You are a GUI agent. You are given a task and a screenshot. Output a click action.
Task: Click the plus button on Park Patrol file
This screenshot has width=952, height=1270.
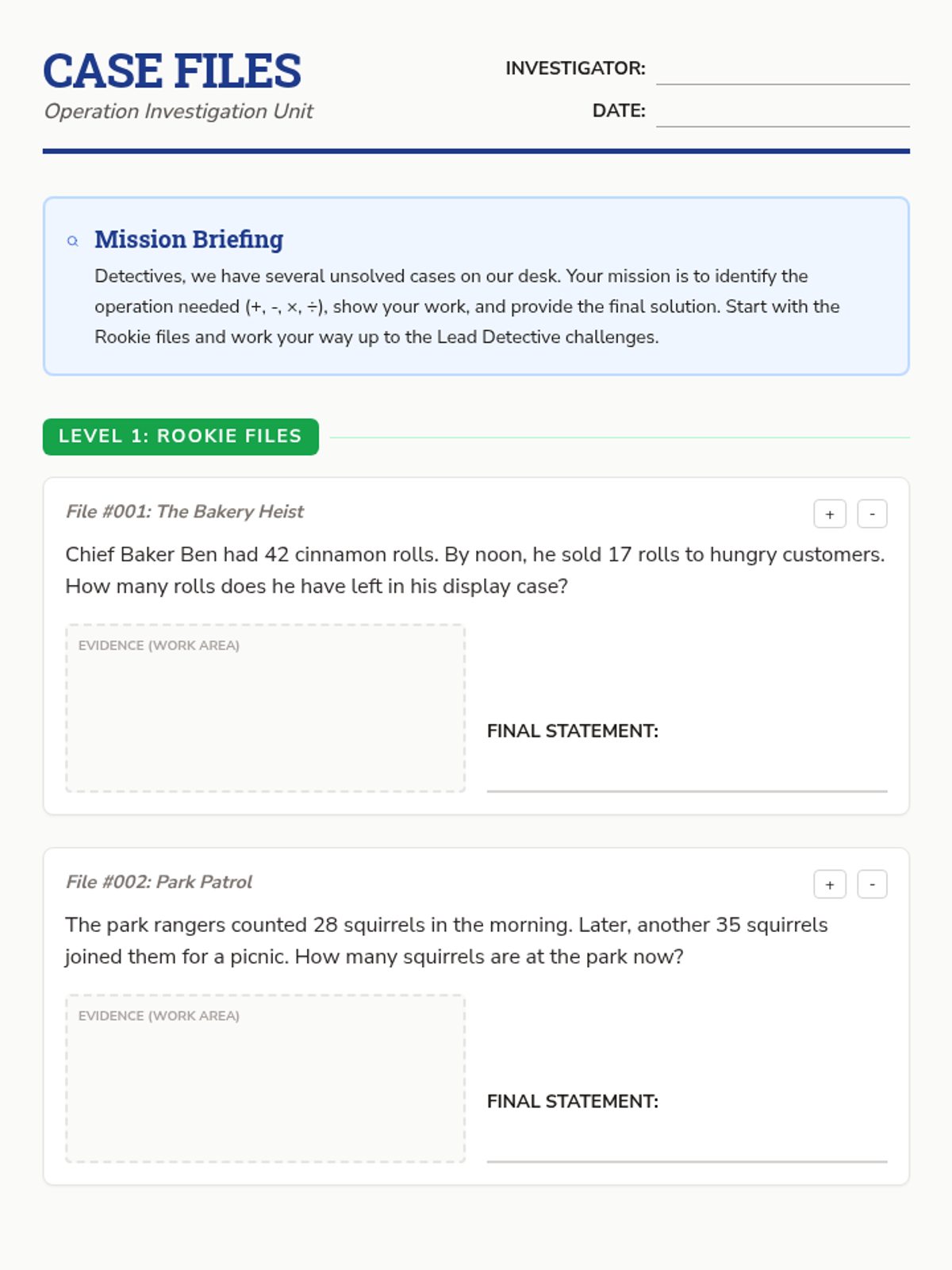[x=830, y=884]
